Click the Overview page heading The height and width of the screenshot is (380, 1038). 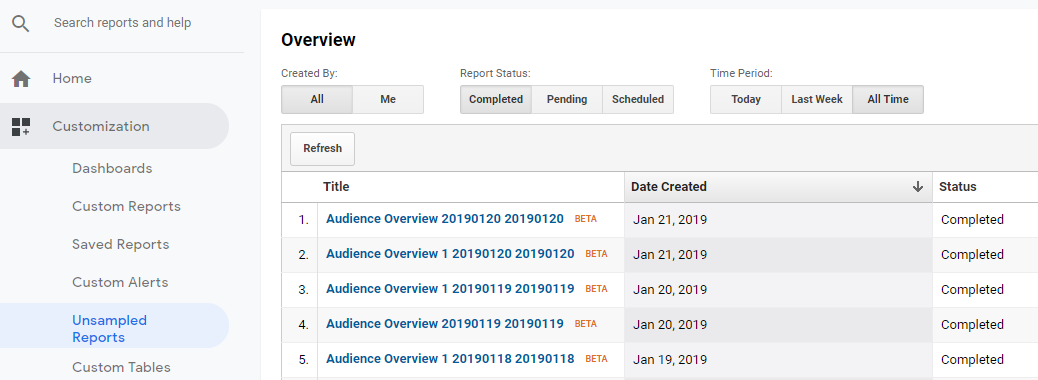318,40
